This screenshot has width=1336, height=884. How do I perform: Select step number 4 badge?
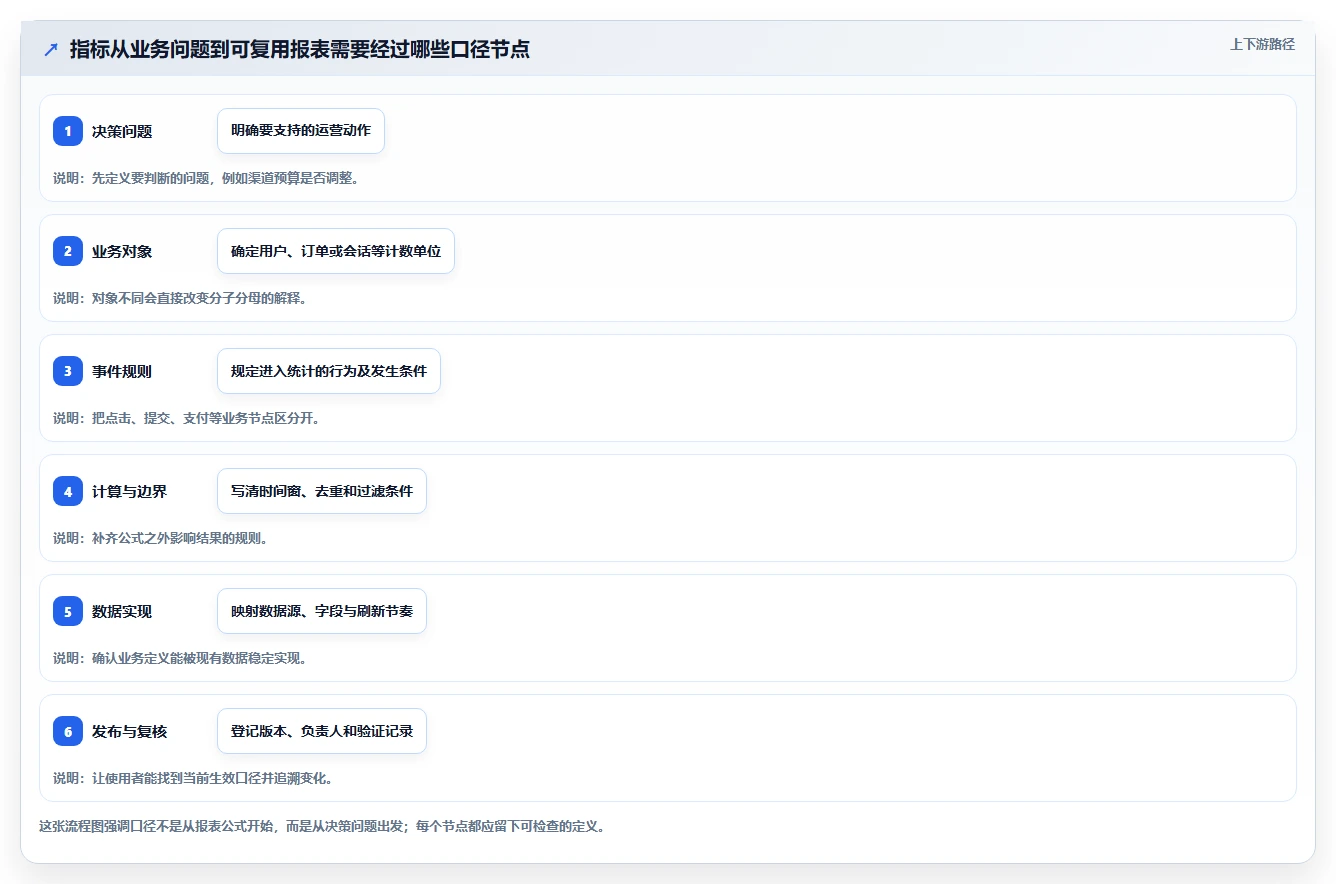coord(68,491)
